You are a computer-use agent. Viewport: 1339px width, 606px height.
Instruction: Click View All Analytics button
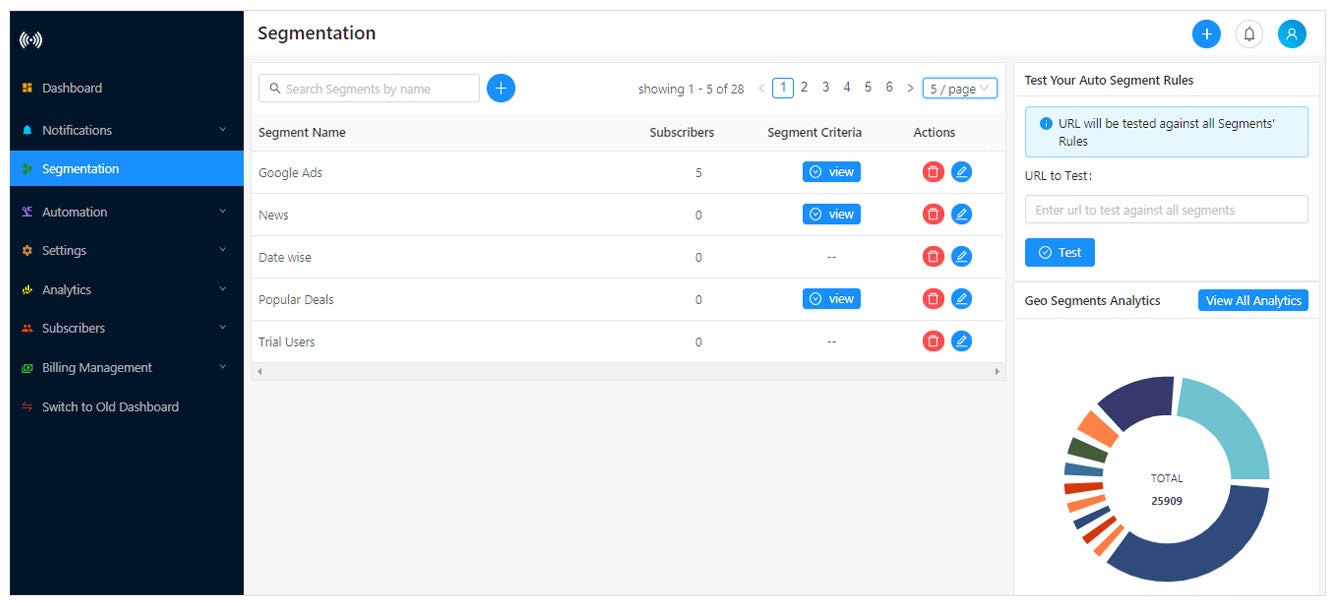pos(1253,300)
